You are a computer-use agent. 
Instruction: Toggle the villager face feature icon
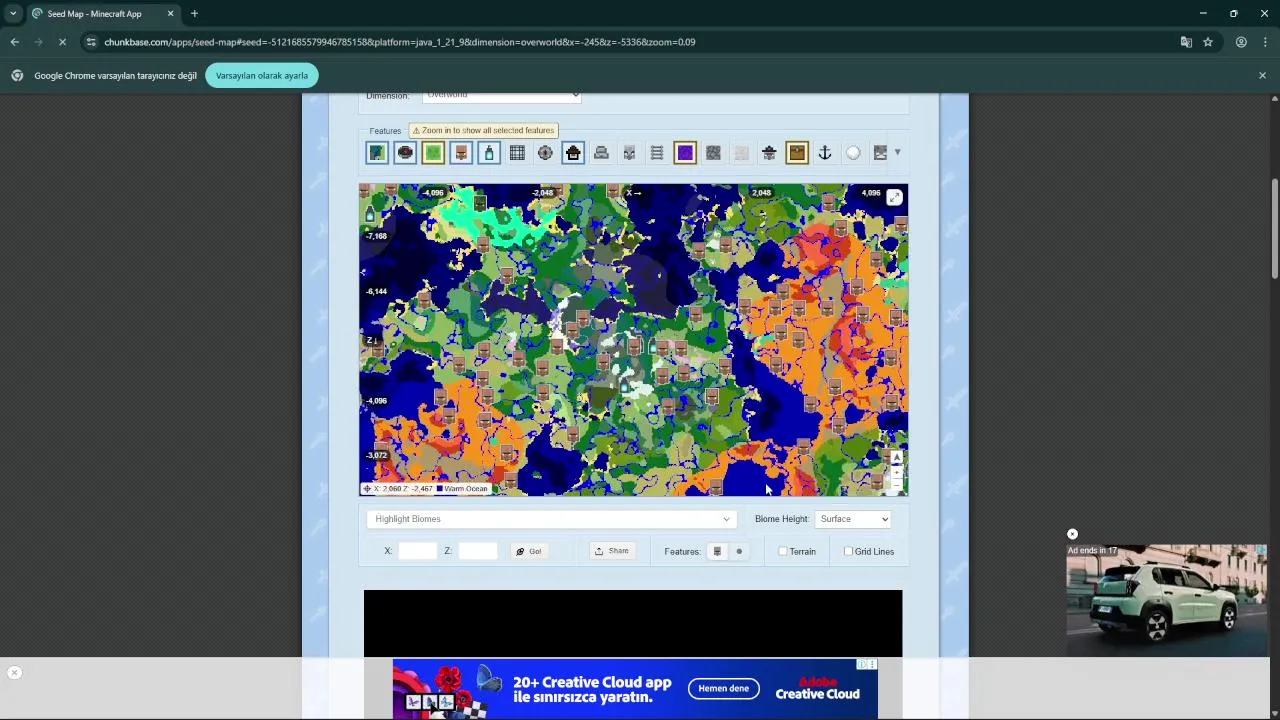click(x=461, y=153)
